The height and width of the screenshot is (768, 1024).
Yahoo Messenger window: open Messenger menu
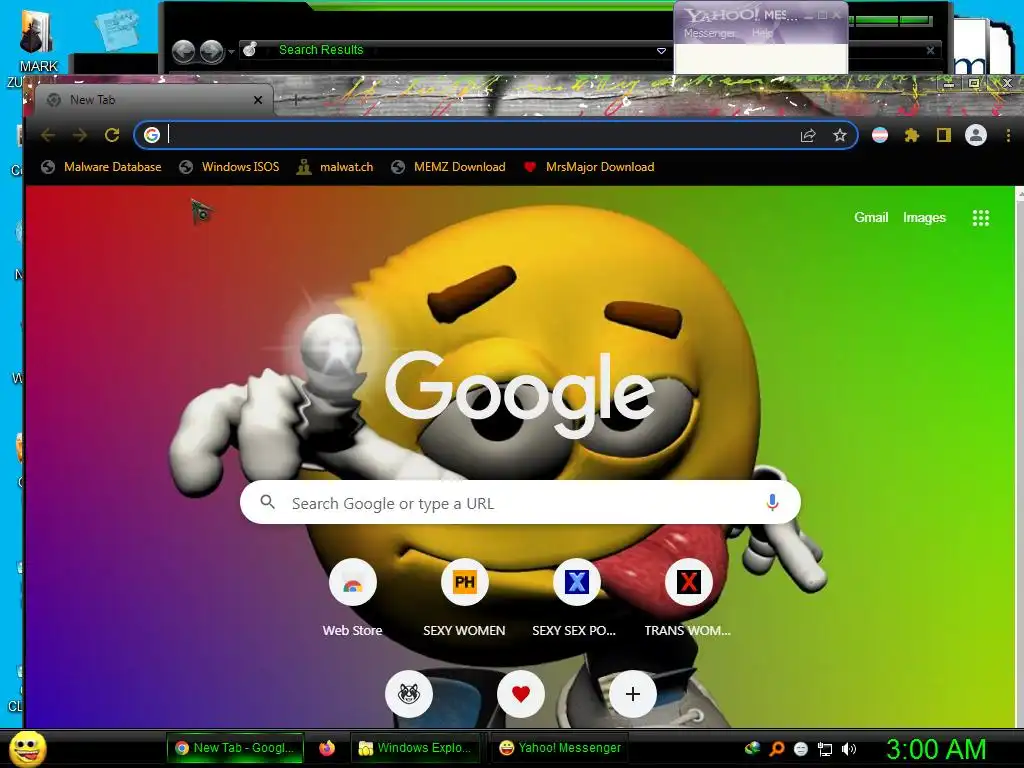709,33
